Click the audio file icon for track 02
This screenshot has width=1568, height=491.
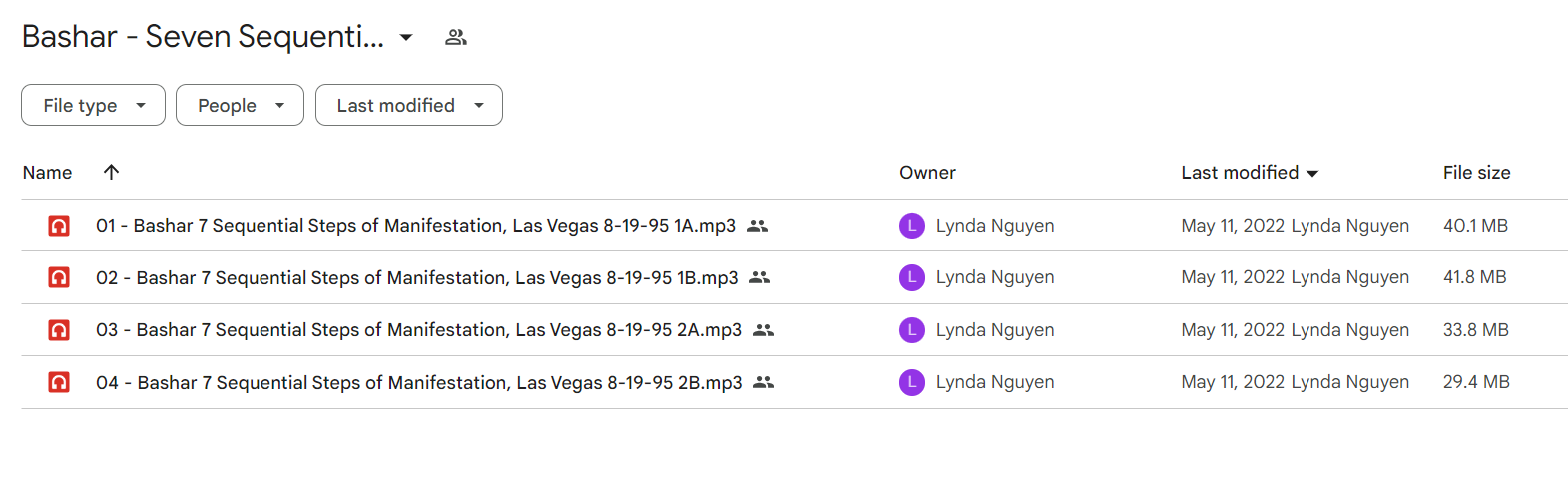(59, 277)
